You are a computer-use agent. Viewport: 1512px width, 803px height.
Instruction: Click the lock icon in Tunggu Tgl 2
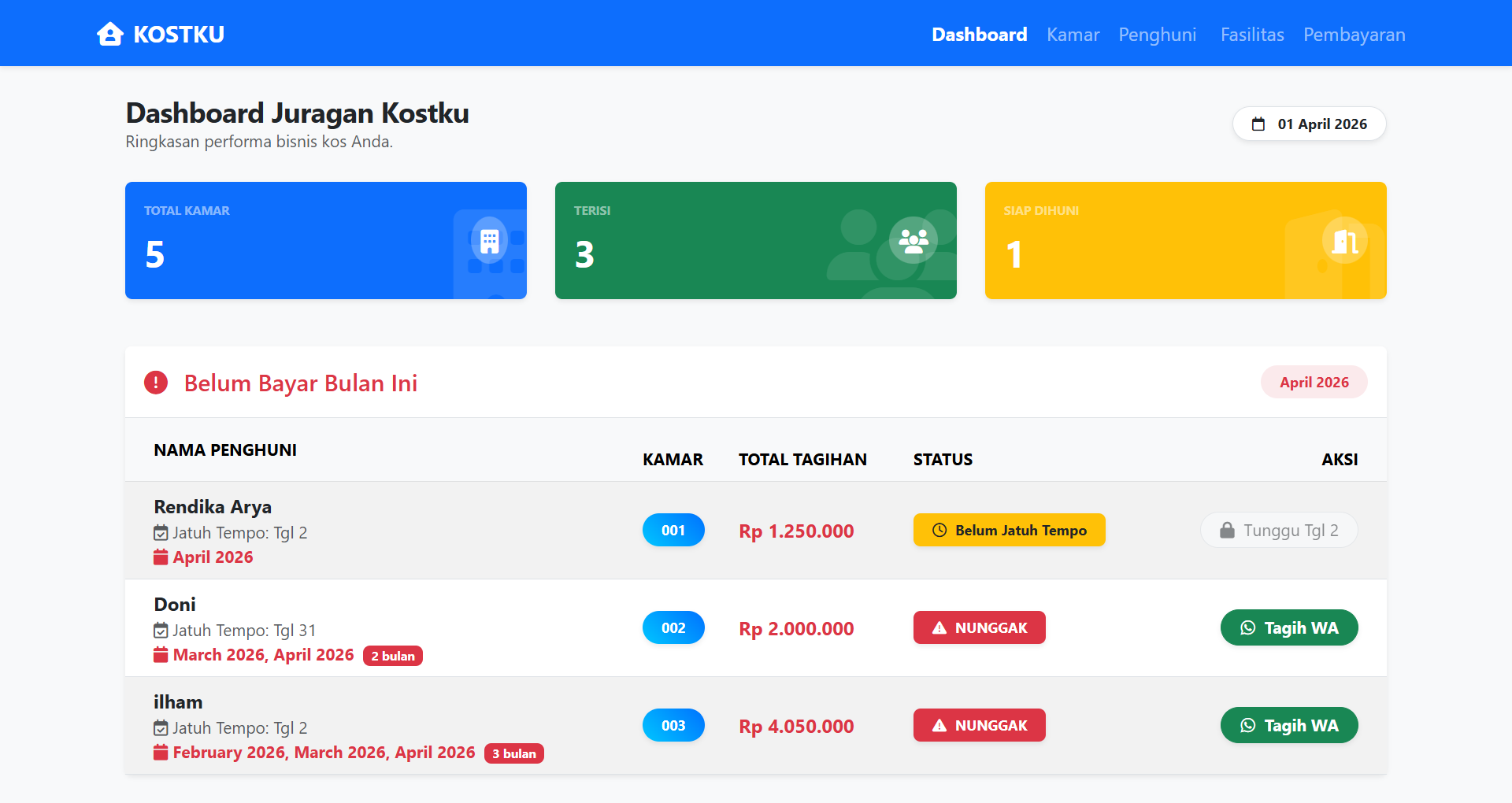[x=1227, y=531]
